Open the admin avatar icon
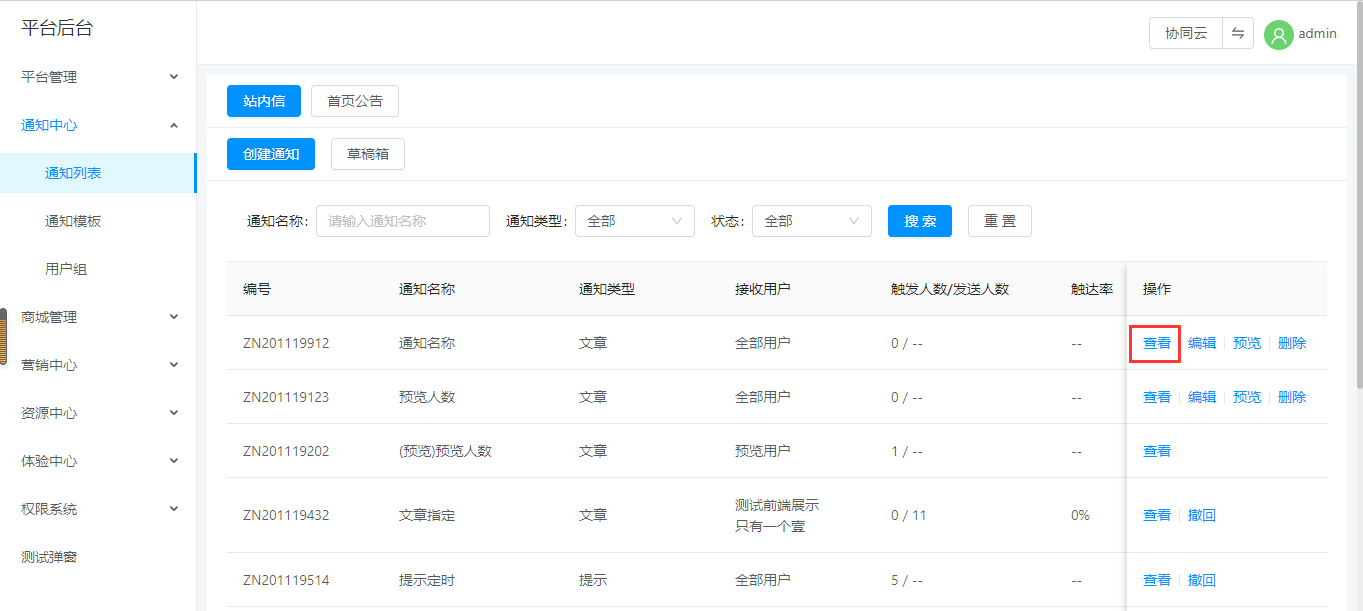 click(x=1278, y=34)
